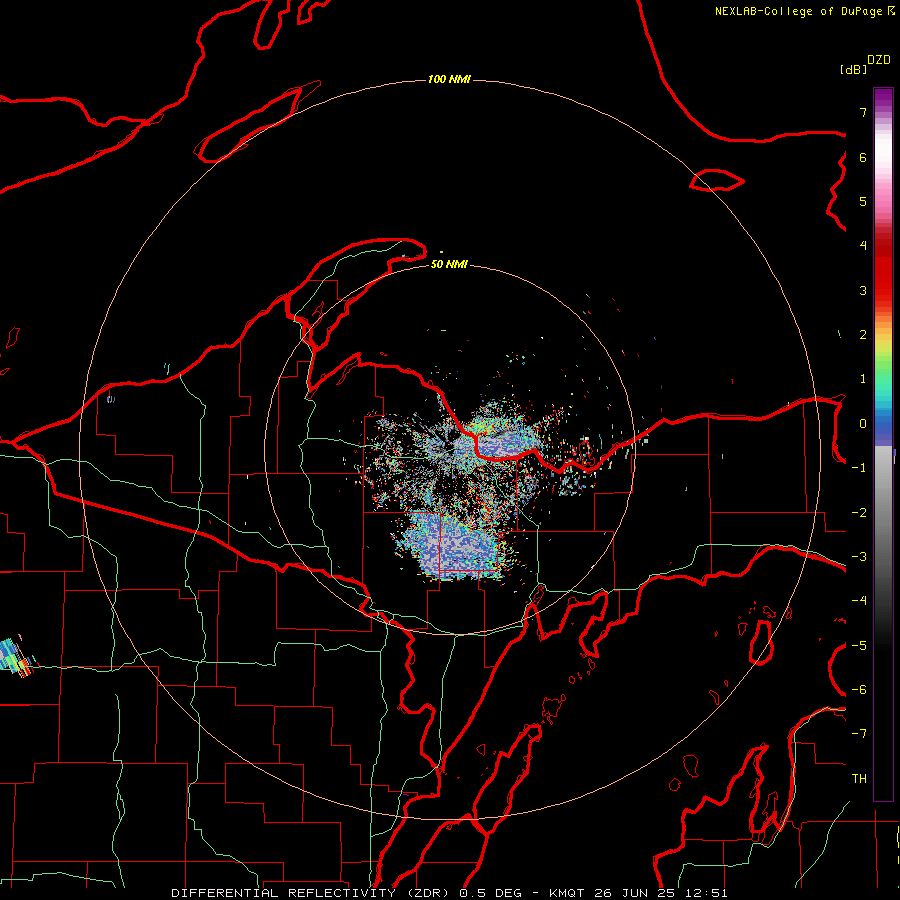Click the -4 value on the dB scale

tap(859, 601)
